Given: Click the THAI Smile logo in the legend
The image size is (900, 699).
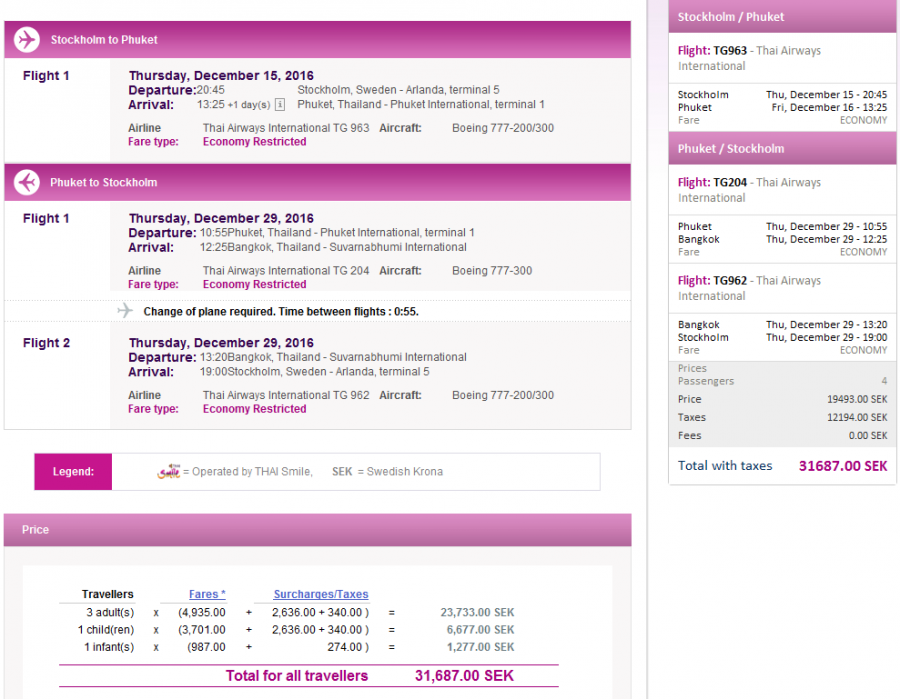Looking at the screenshot, I should click(x=169, y=471).
